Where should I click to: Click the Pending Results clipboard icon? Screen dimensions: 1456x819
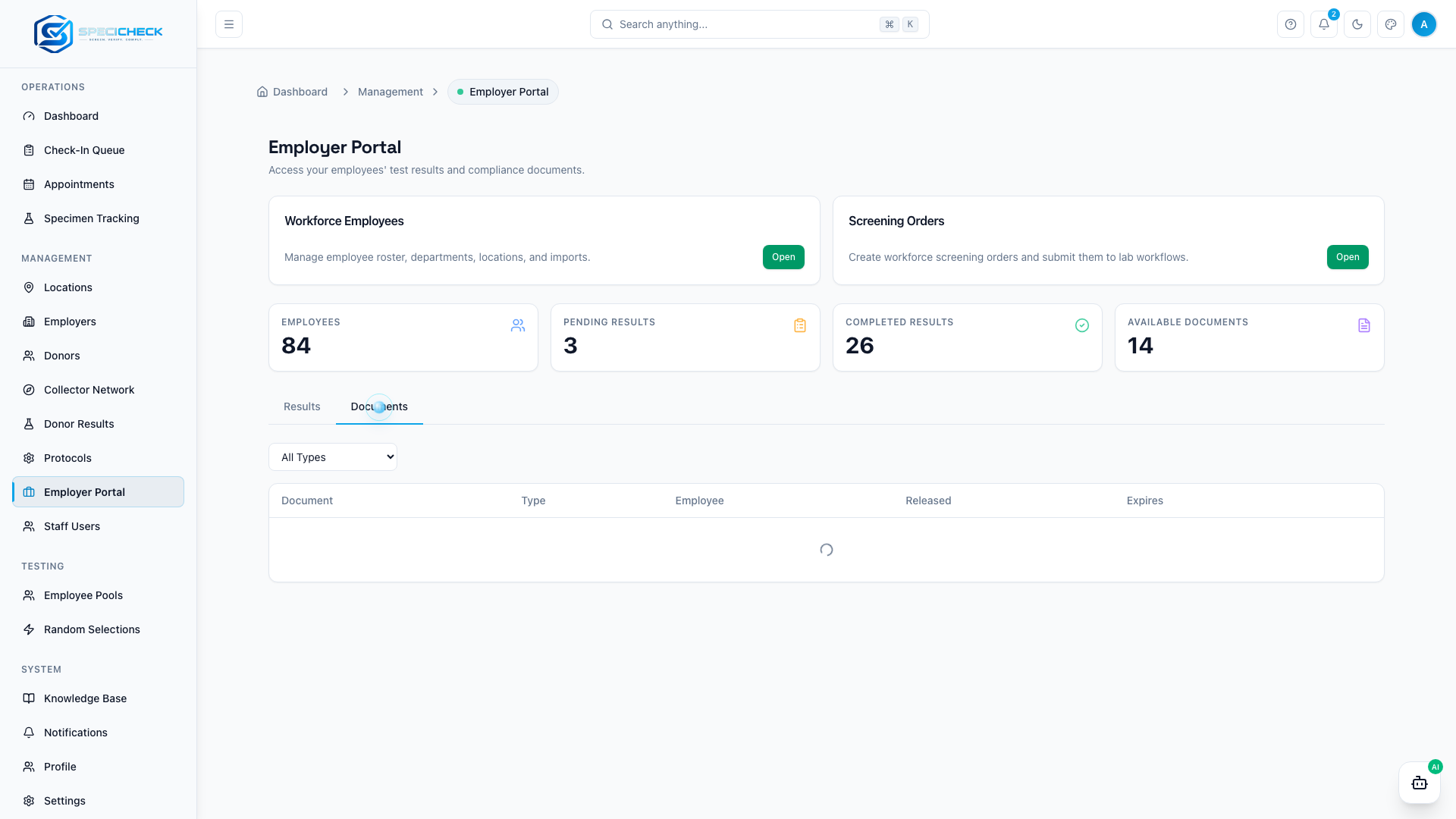[800, 325]
